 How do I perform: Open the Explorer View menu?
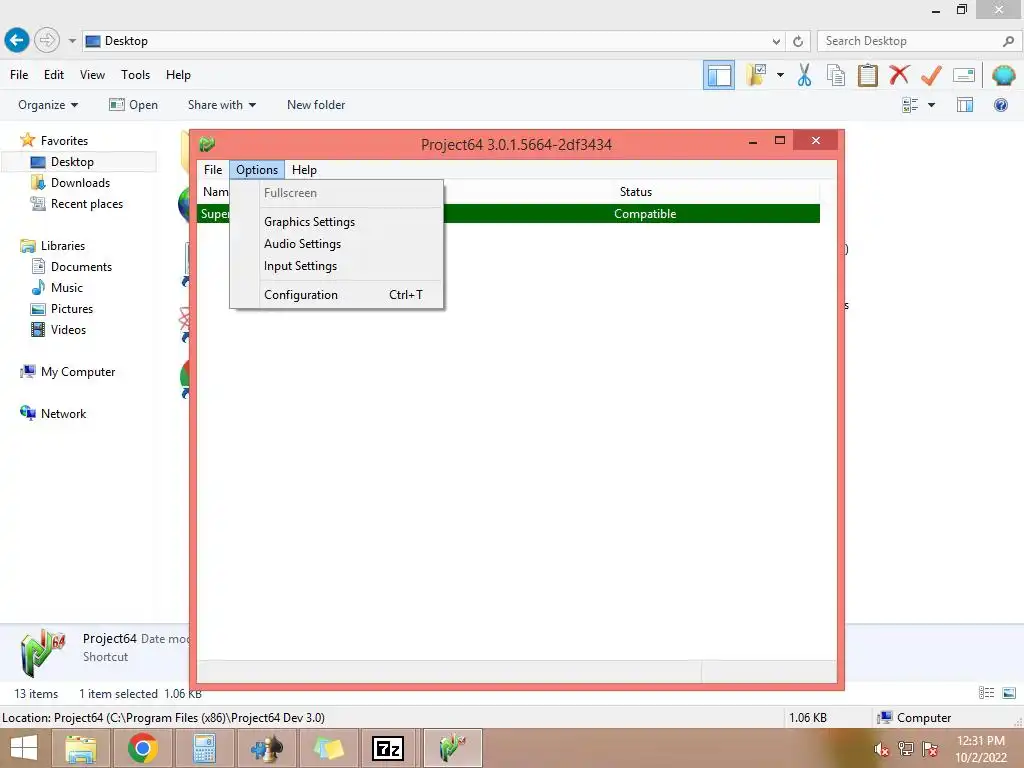92,74
